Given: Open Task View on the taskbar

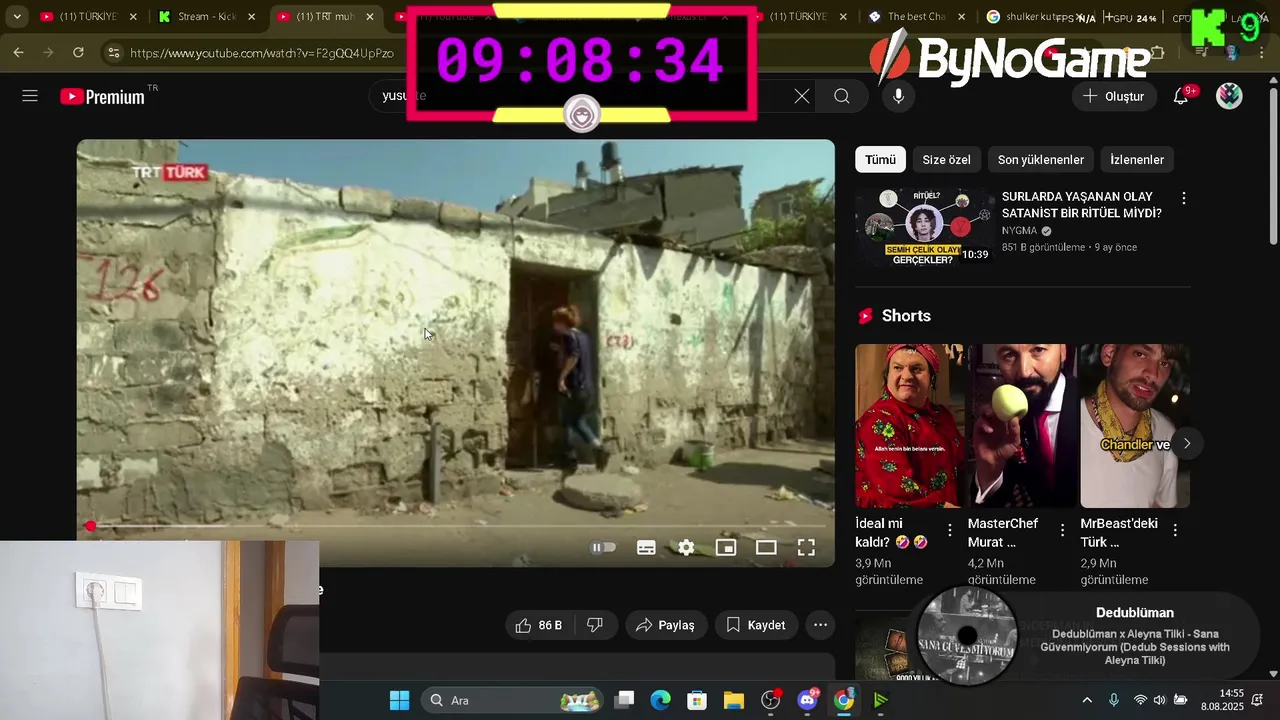Looking at the screenshot, I should [x=624, y=700].
